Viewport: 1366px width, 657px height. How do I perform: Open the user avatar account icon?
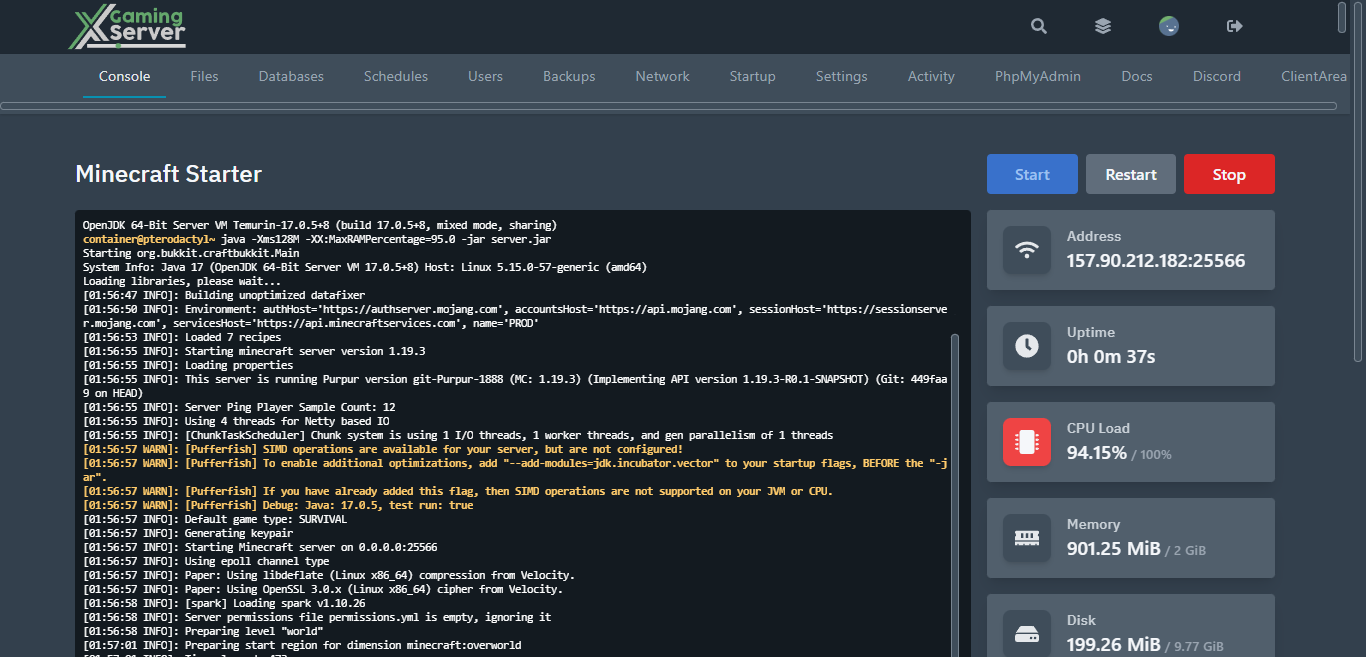pyautogui.click(x=1168, y=27)
